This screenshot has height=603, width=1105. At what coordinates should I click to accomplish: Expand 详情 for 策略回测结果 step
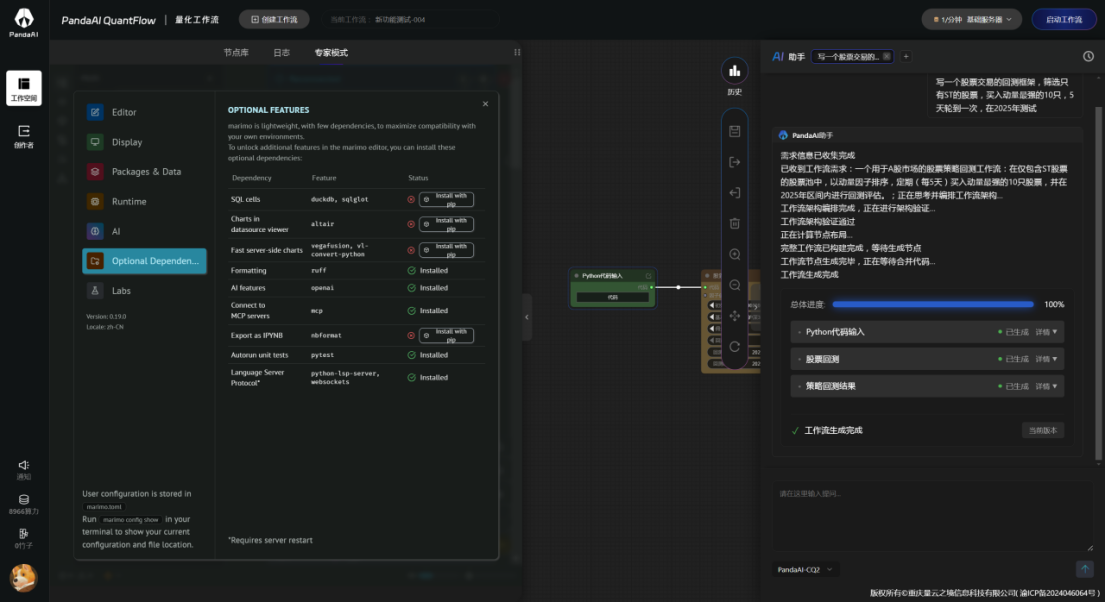click(x=1046, y=386)
